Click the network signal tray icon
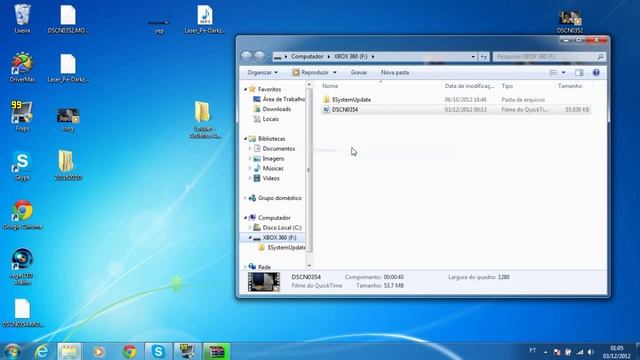This screenshot has height=360, width=640. click(580, 352)
